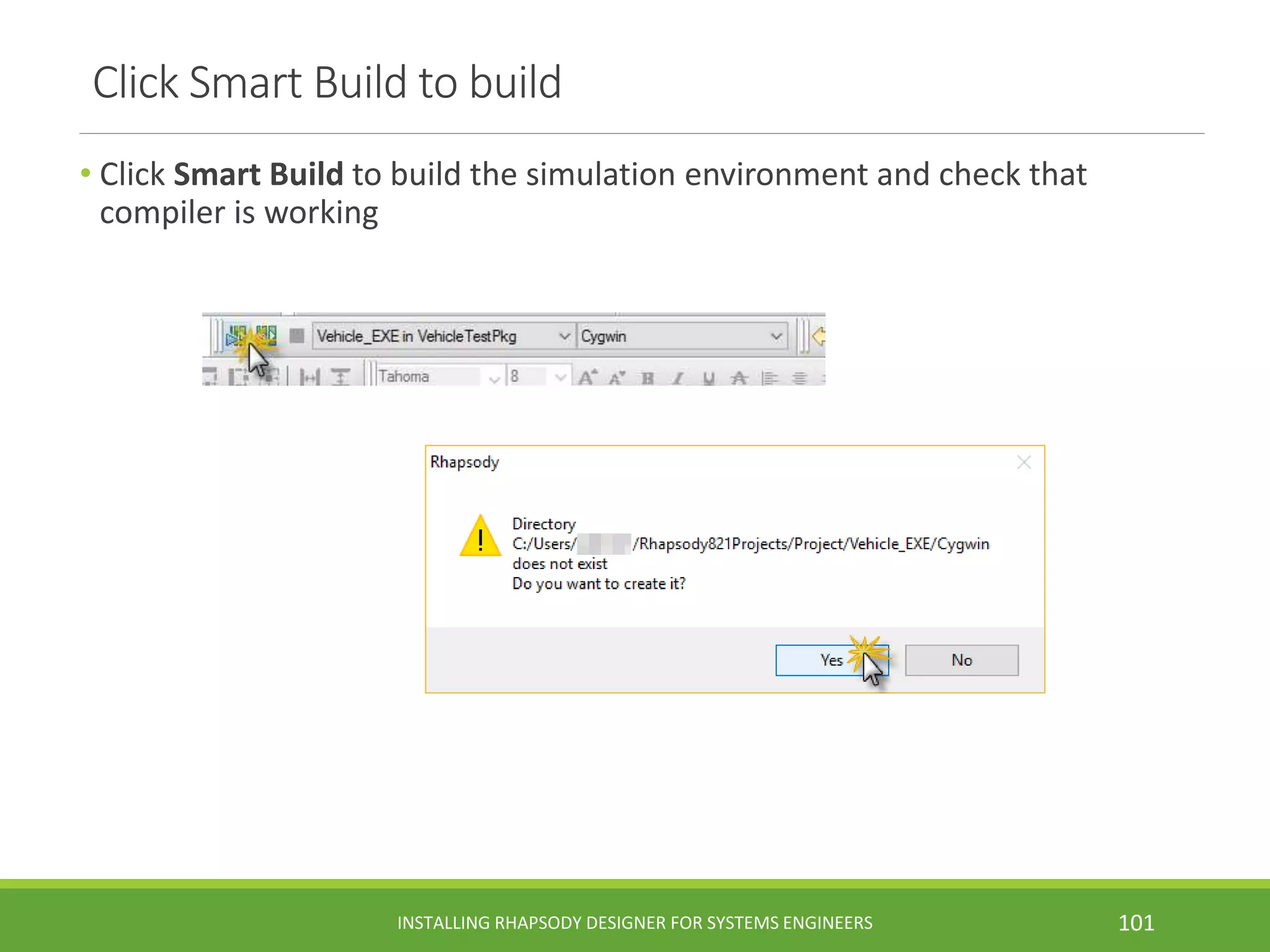The height and width of the screenshot is (952, 1270).
Task: Click the yellow back navigation arrow
Action: pyautogui.click(x=819, y=337)
